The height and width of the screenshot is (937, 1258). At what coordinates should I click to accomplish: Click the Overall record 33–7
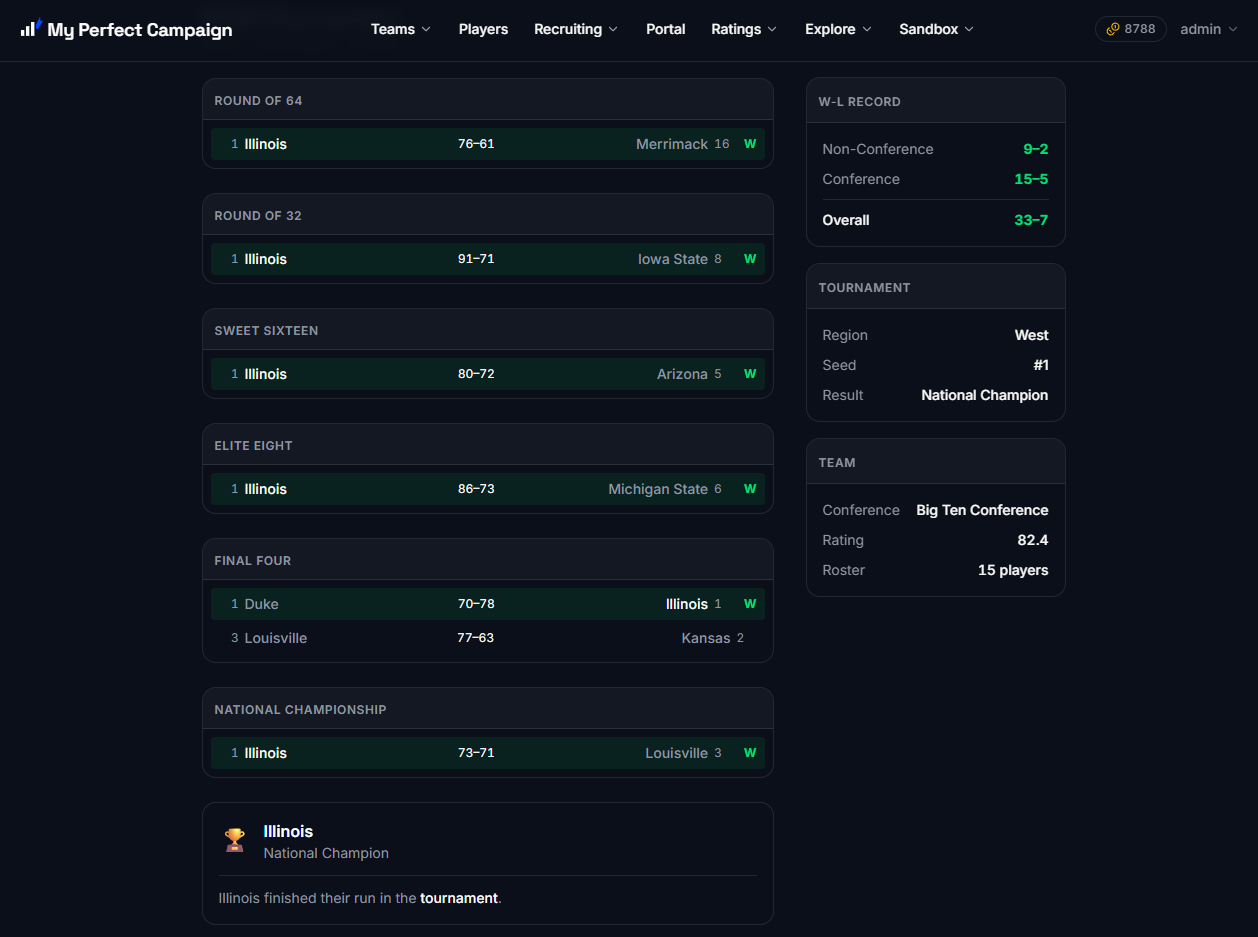1031,220
